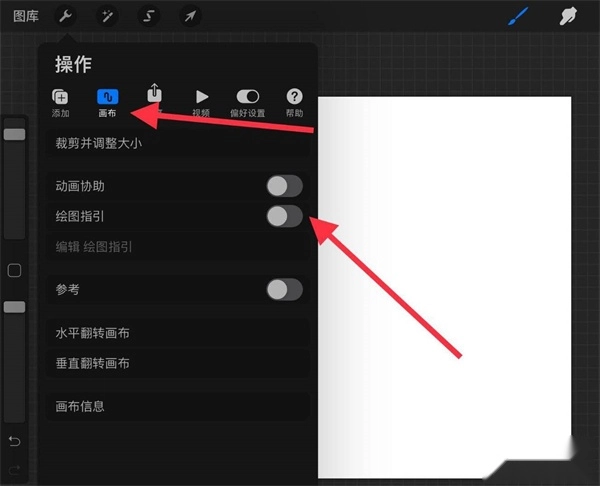Open the 视频 video tab
Image resolution: width=600 pixels, height=486 pixels.
[201, 103]
